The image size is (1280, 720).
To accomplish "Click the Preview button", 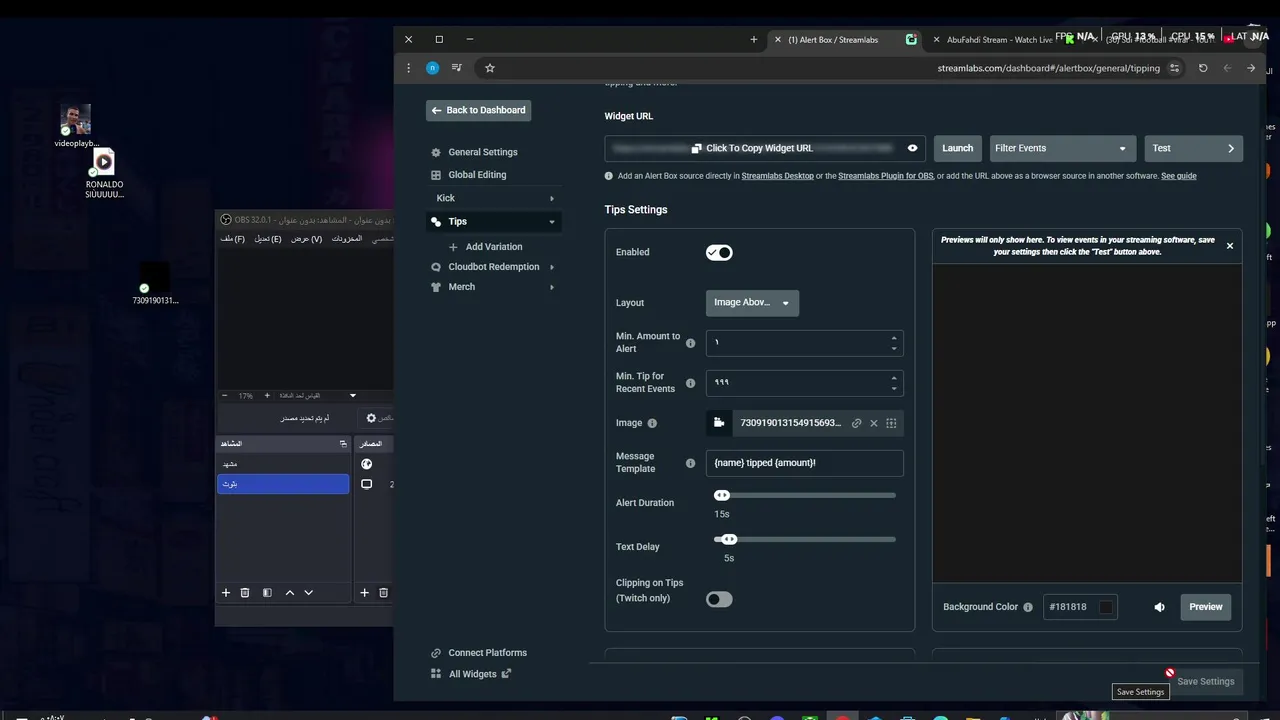I will [1205, 607].
